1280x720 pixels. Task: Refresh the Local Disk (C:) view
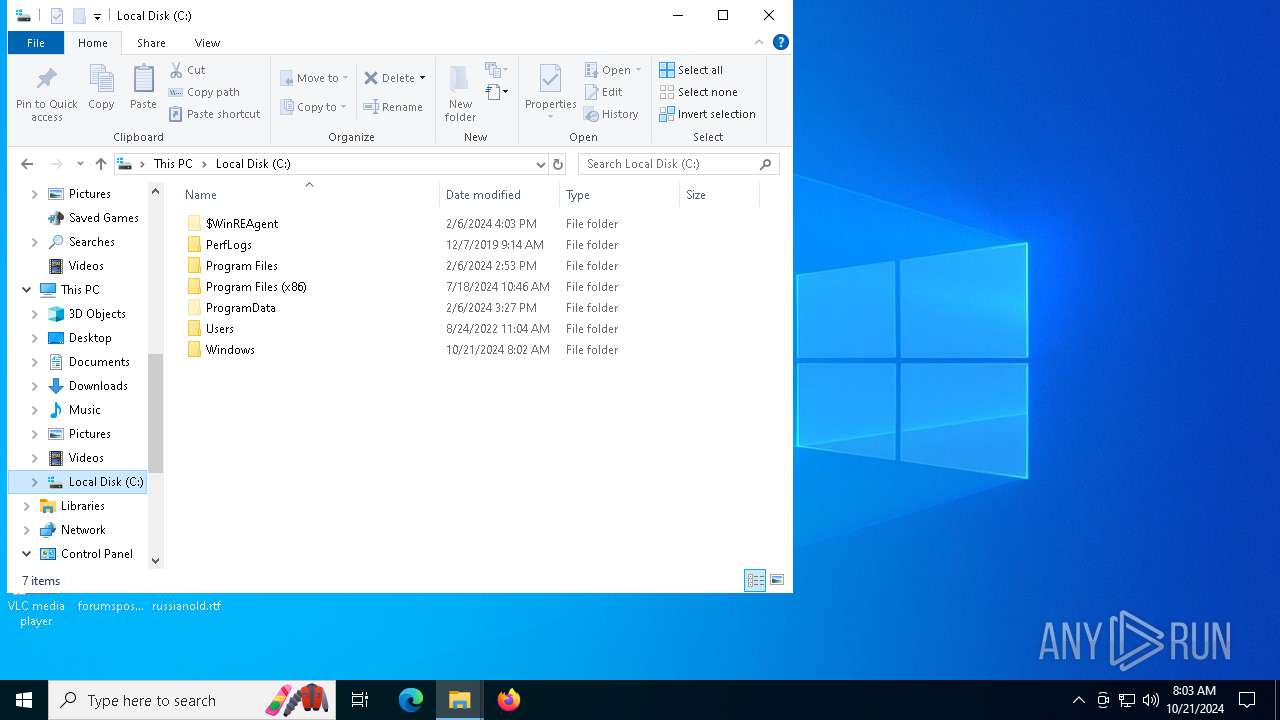[x=558, y=164]
